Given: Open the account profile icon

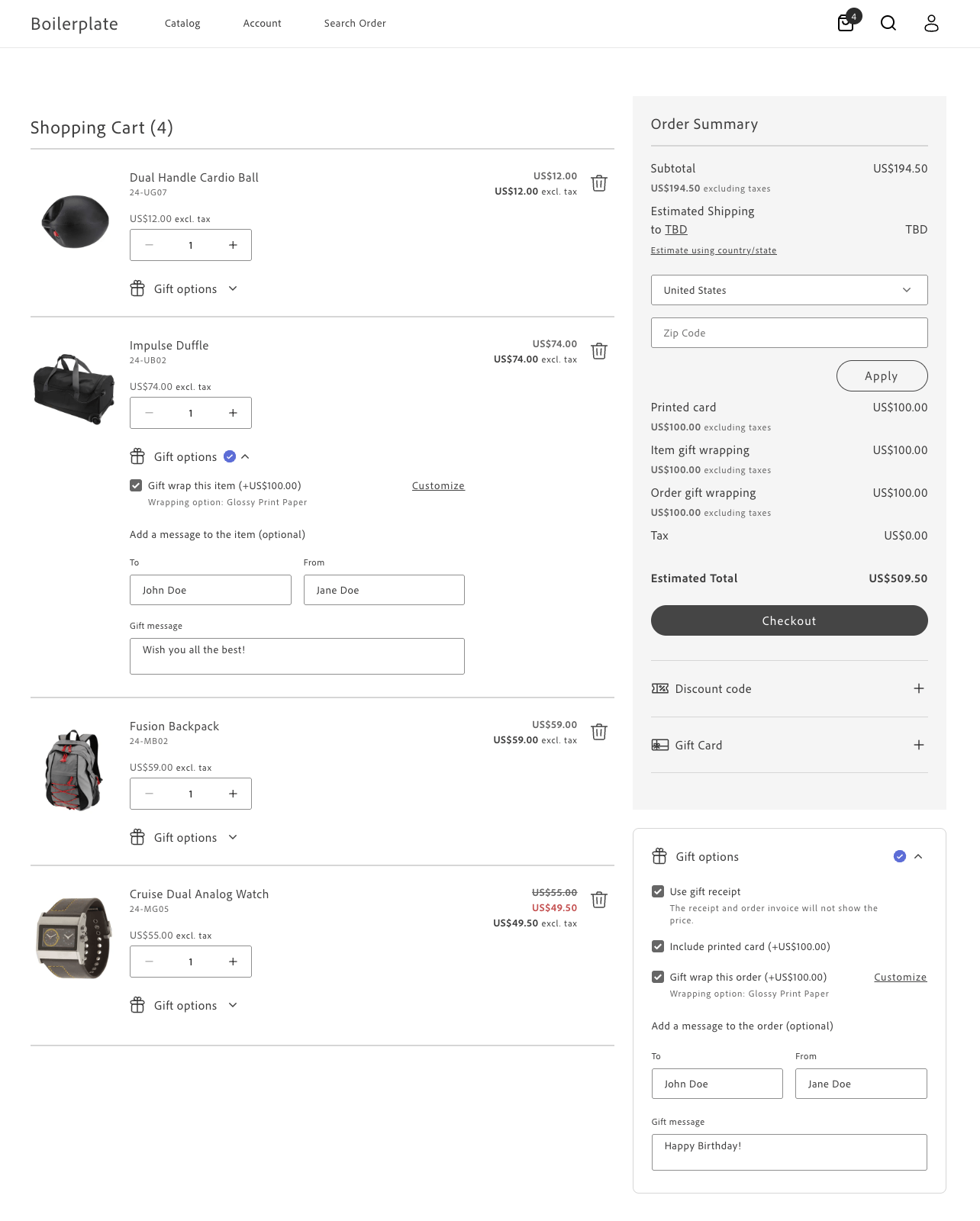Looking at the screenshot, I should tap(931, 24).
